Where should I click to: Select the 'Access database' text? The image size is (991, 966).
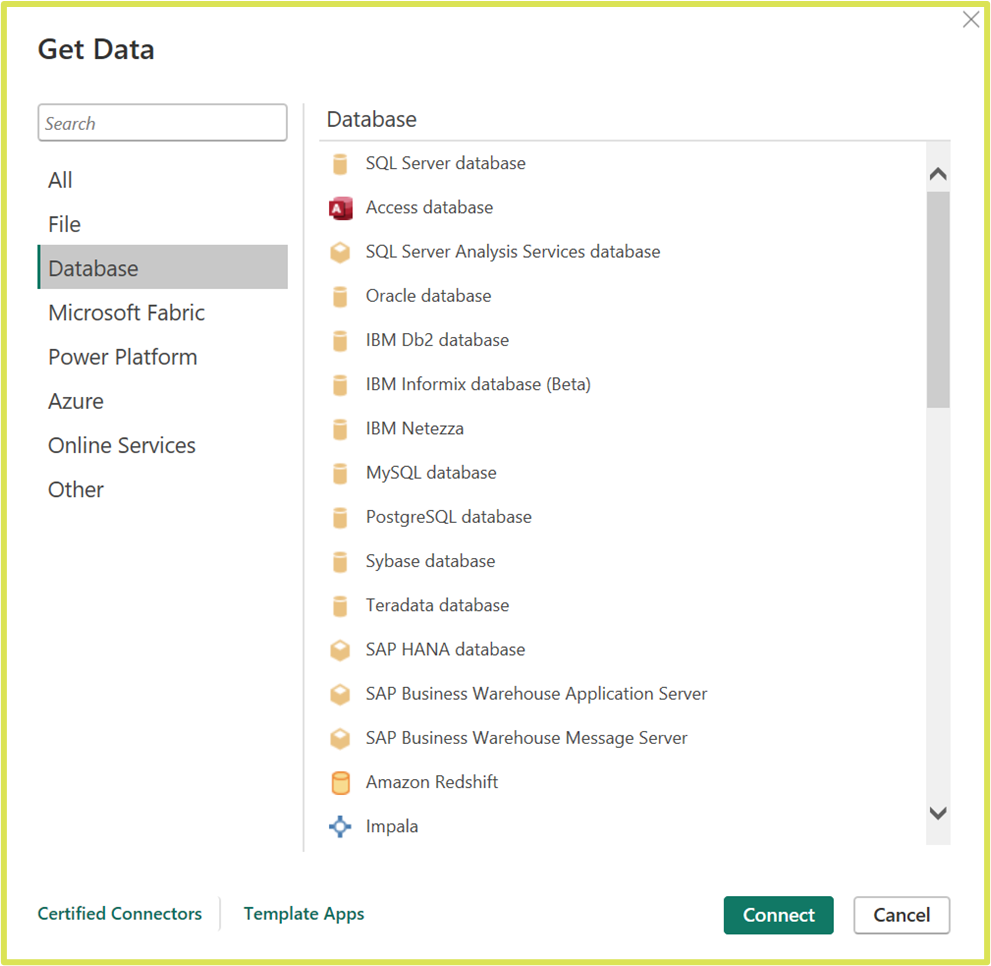[x=429, y=208]
